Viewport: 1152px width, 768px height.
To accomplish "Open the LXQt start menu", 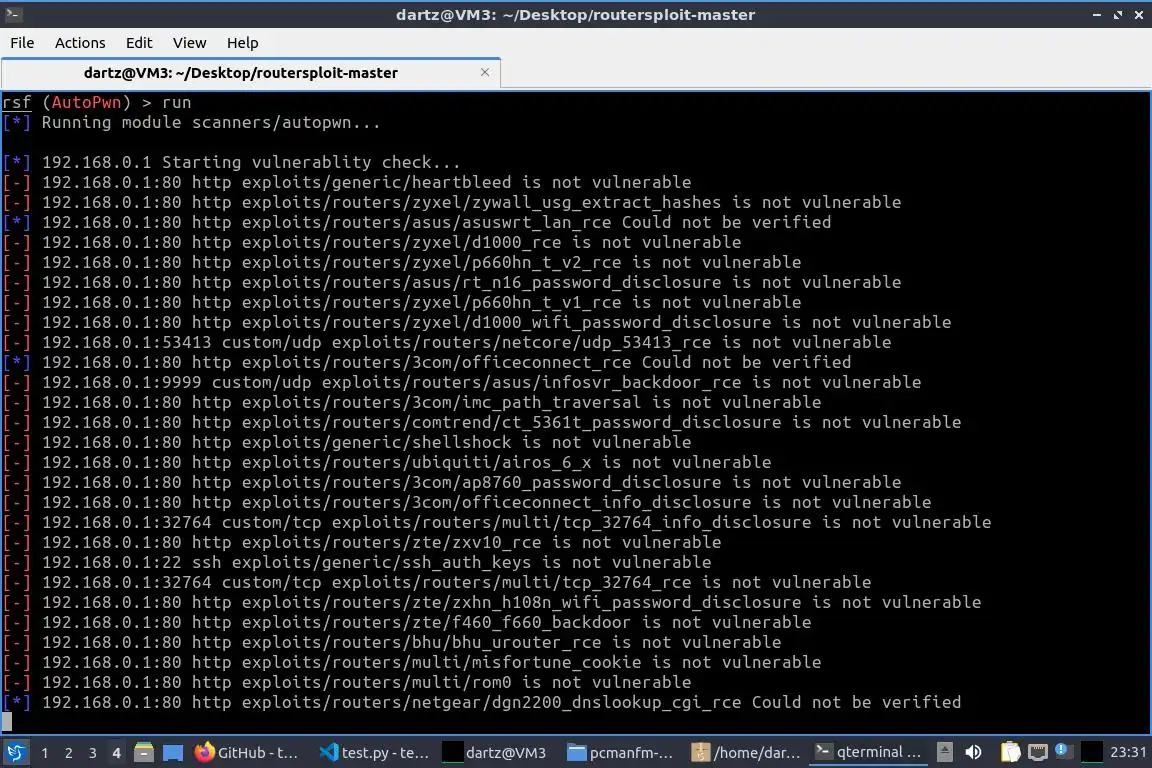I will [15, 752].
